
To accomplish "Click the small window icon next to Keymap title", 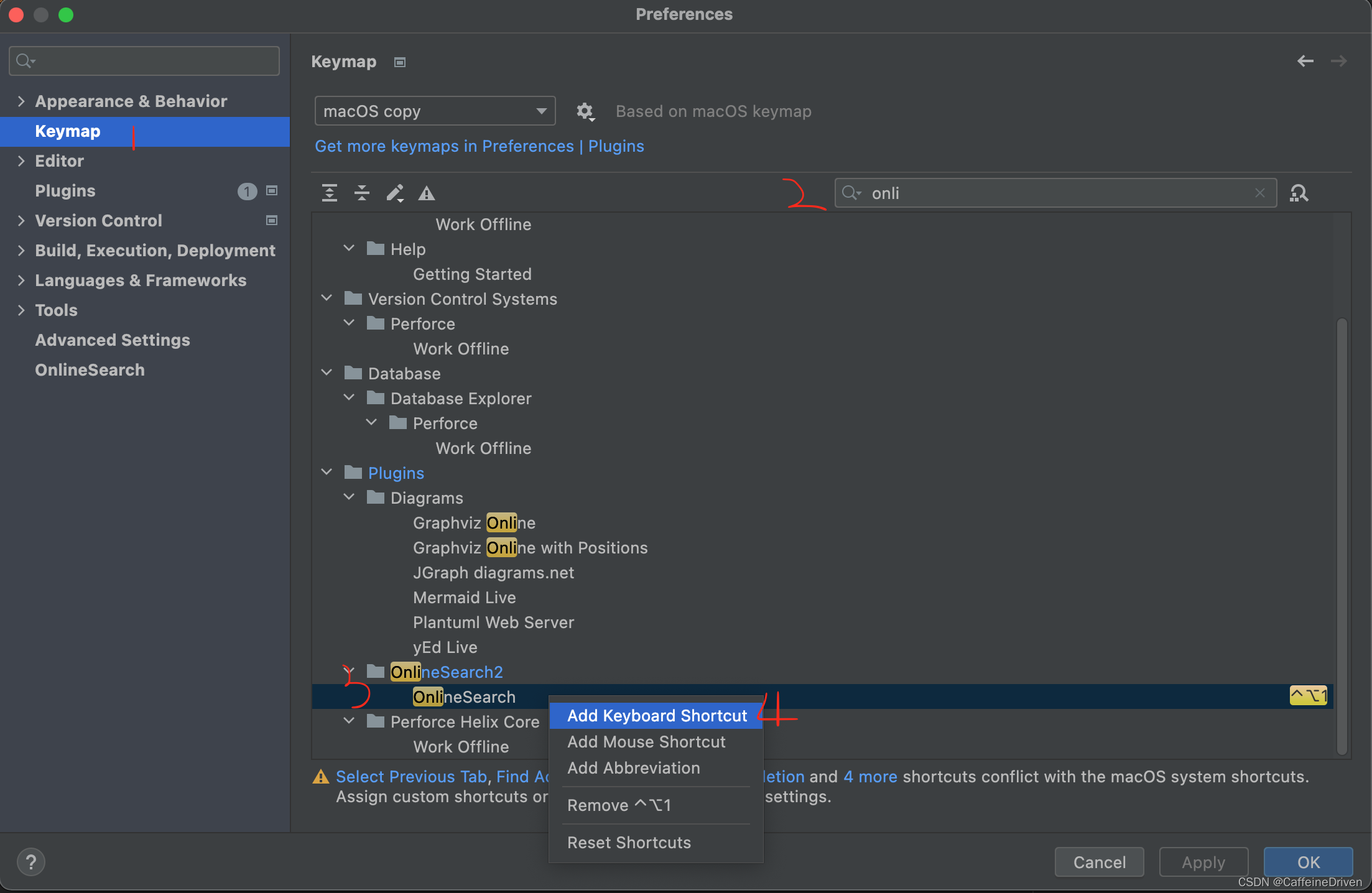I will [x=400, y=62].
